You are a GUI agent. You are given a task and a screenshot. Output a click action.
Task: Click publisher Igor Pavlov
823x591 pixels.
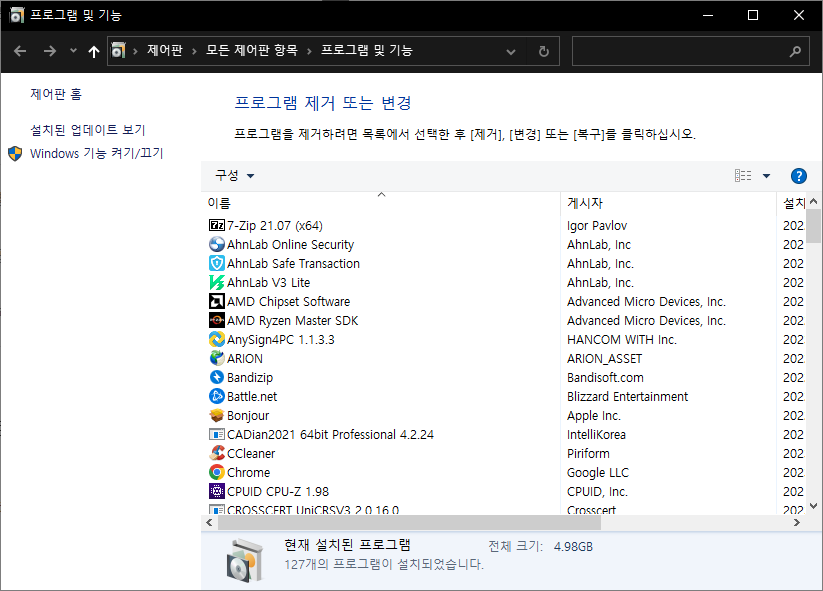tap(597, 226)
